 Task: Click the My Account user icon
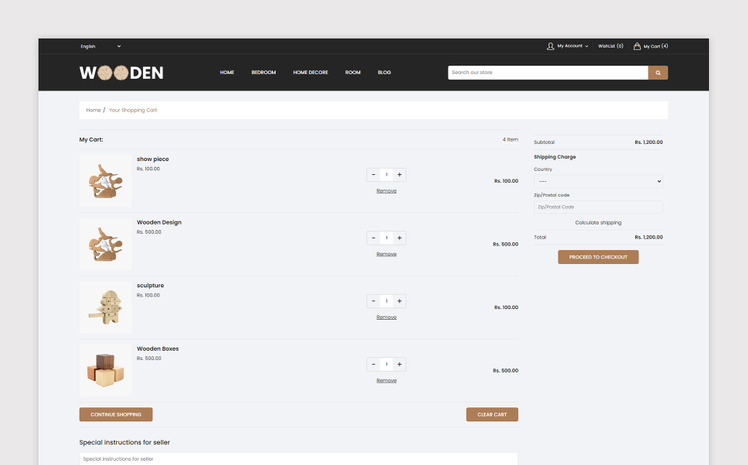tap(550, 46)
